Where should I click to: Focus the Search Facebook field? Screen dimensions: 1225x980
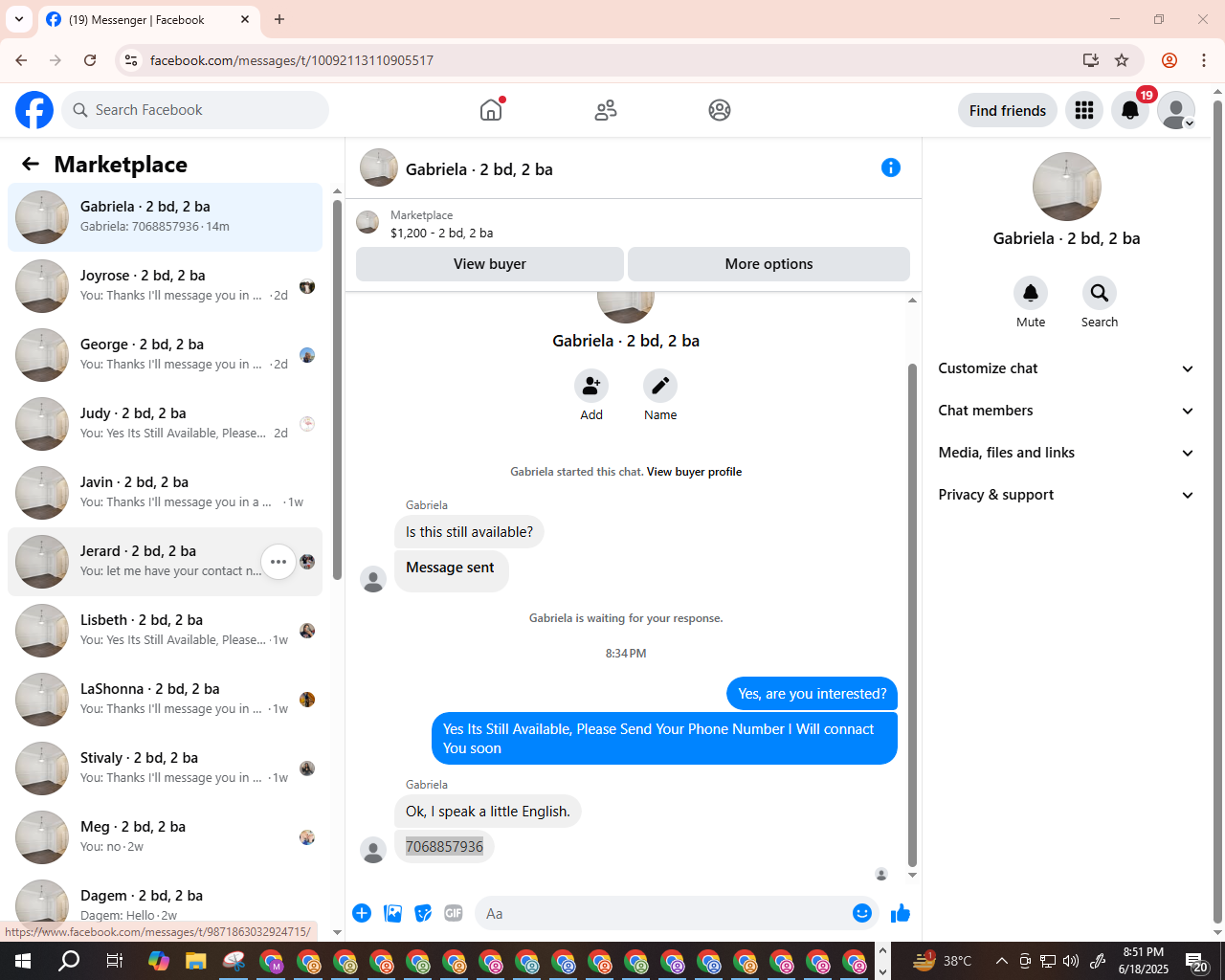(x=195, y=110)
